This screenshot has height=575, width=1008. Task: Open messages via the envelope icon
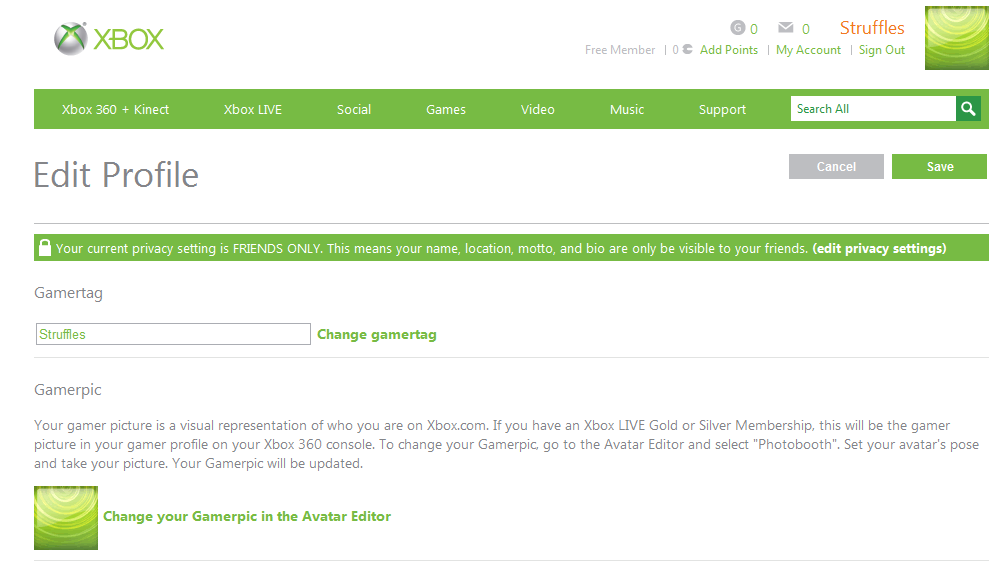point(786,27)
